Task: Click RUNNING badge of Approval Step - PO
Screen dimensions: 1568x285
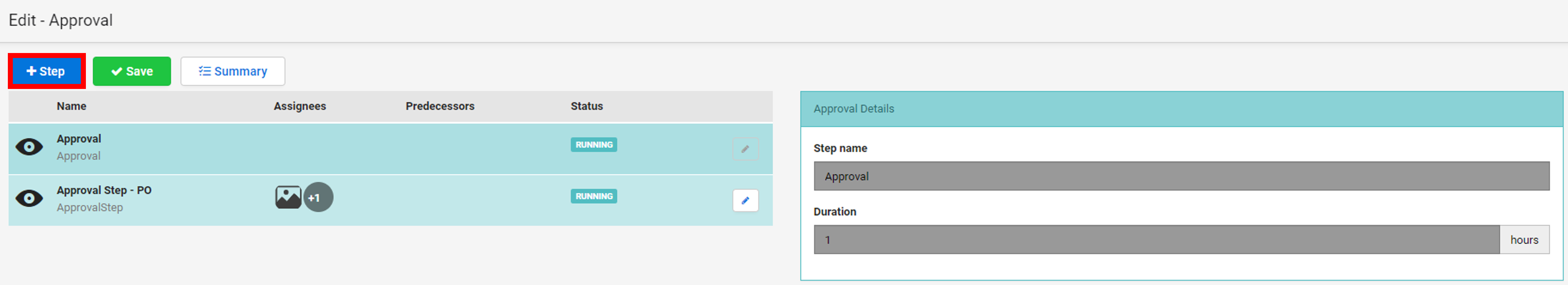Action: tap(593, 196)
